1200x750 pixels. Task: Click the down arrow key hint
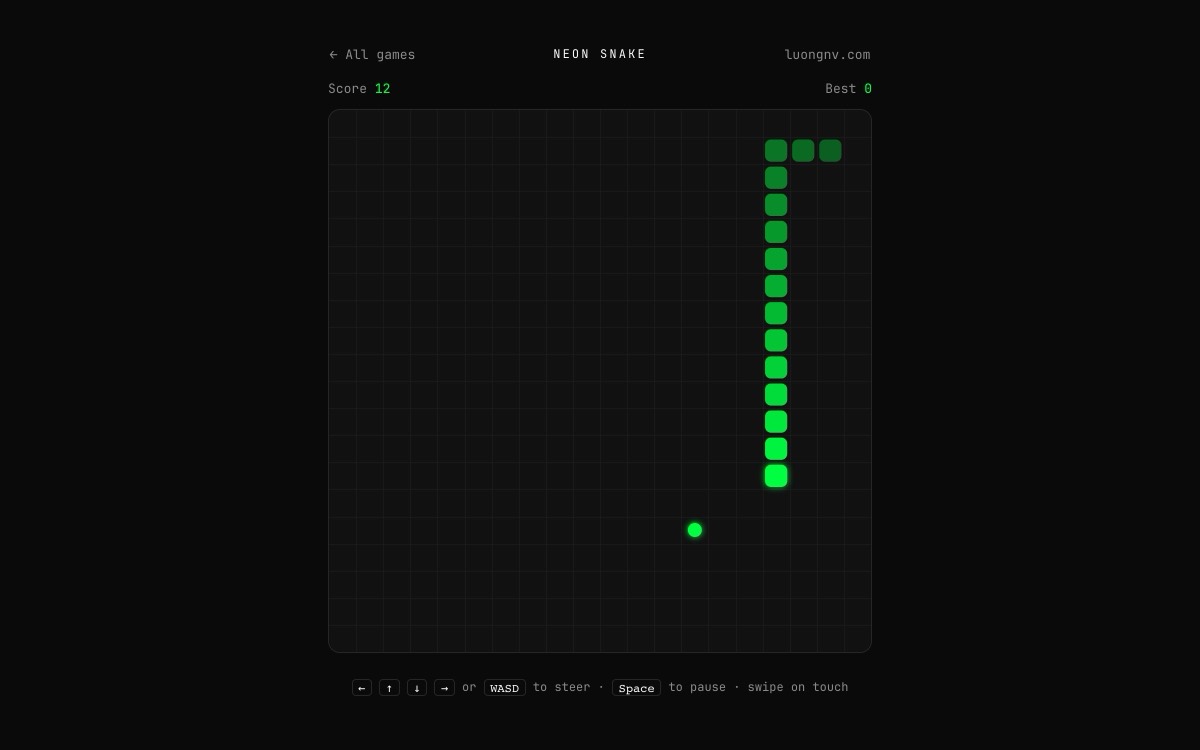[x=417, y=688]
